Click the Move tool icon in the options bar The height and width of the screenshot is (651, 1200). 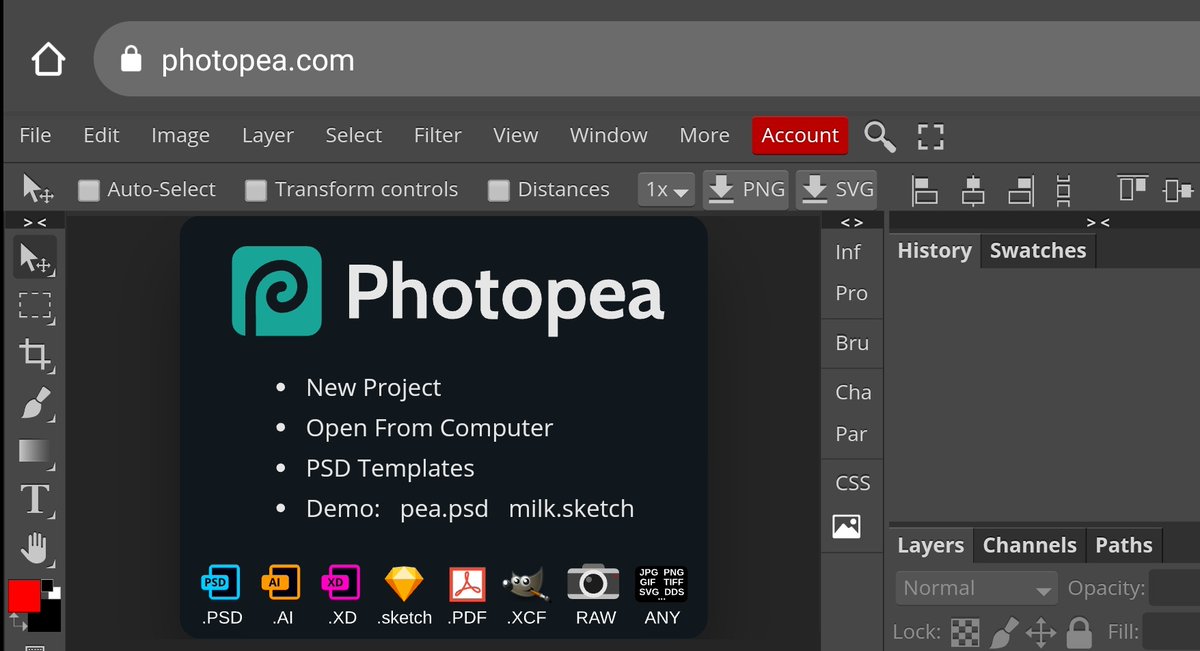tap(38, 188)
